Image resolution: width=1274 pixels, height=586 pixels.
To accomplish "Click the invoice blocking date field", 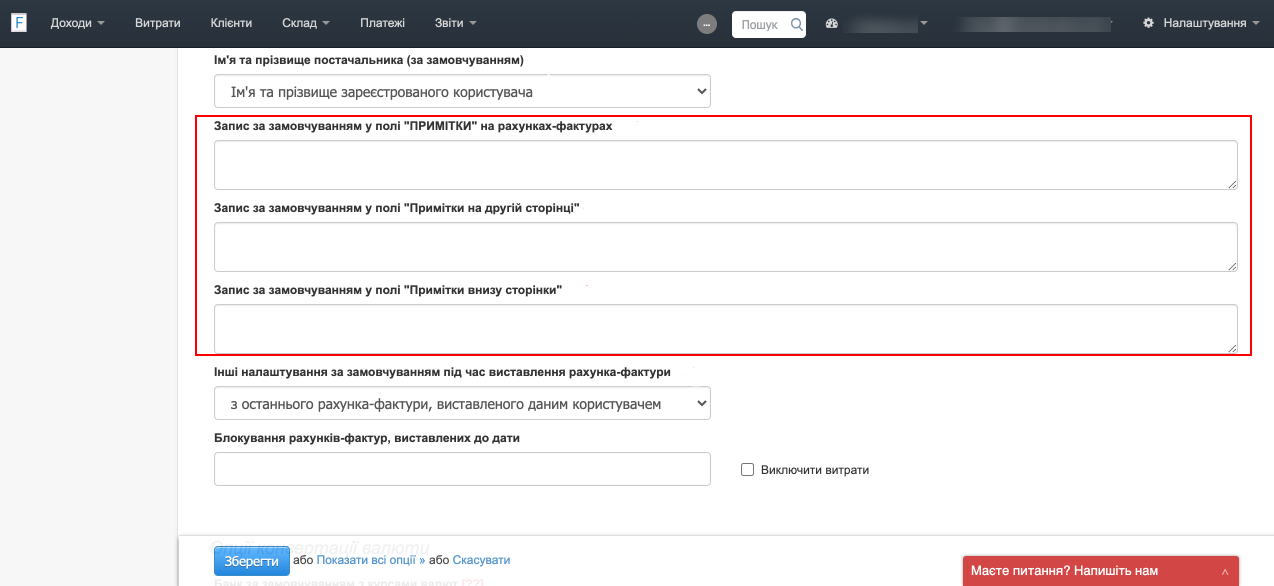I will pos(462,469).
